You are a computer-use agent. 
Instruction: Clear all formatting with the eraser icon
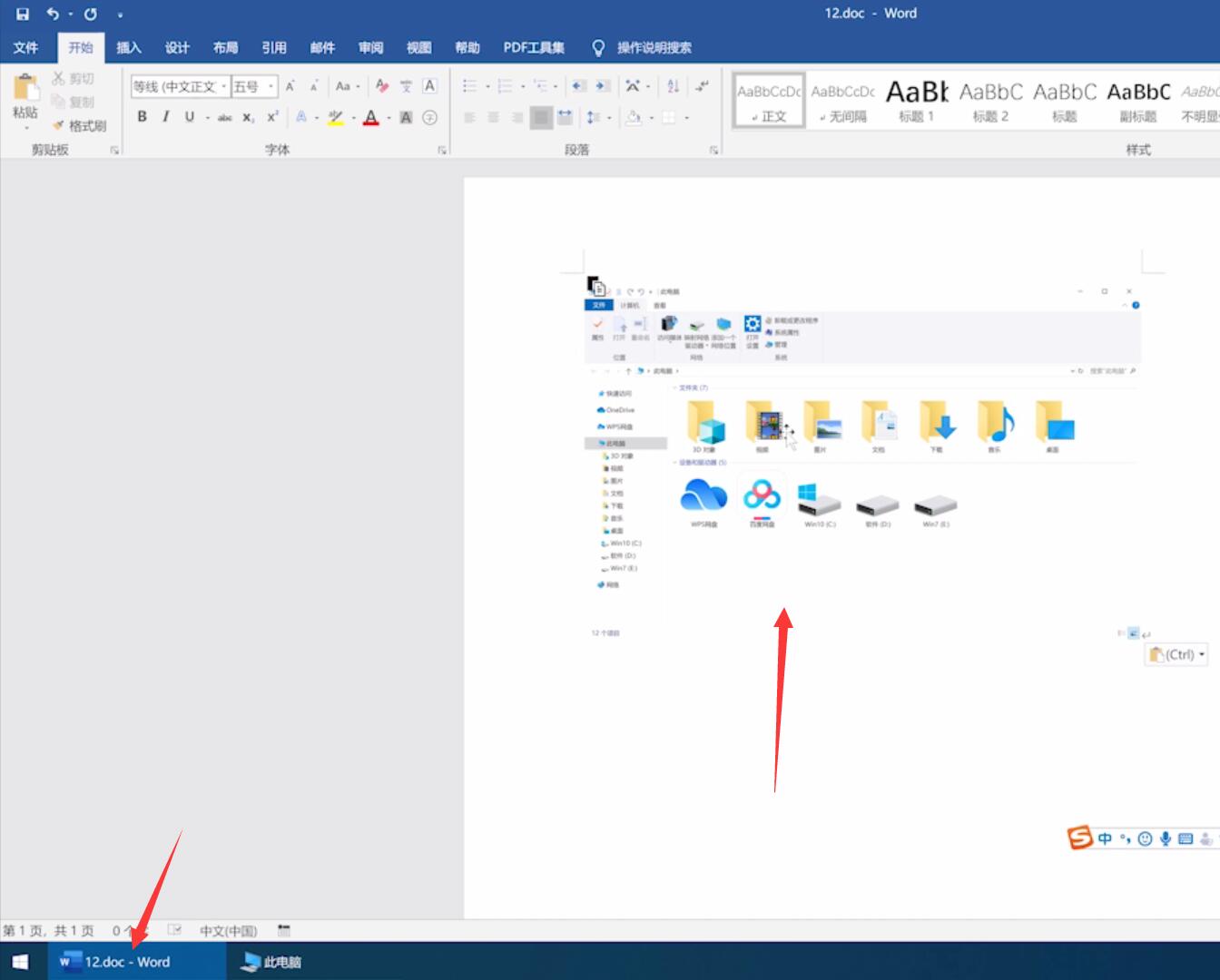(382, 86)
